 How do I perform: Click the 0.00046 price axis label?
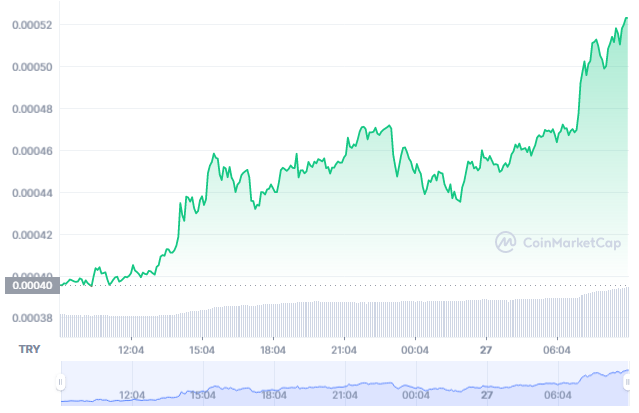pyautogui.click(x=30, y=151)
